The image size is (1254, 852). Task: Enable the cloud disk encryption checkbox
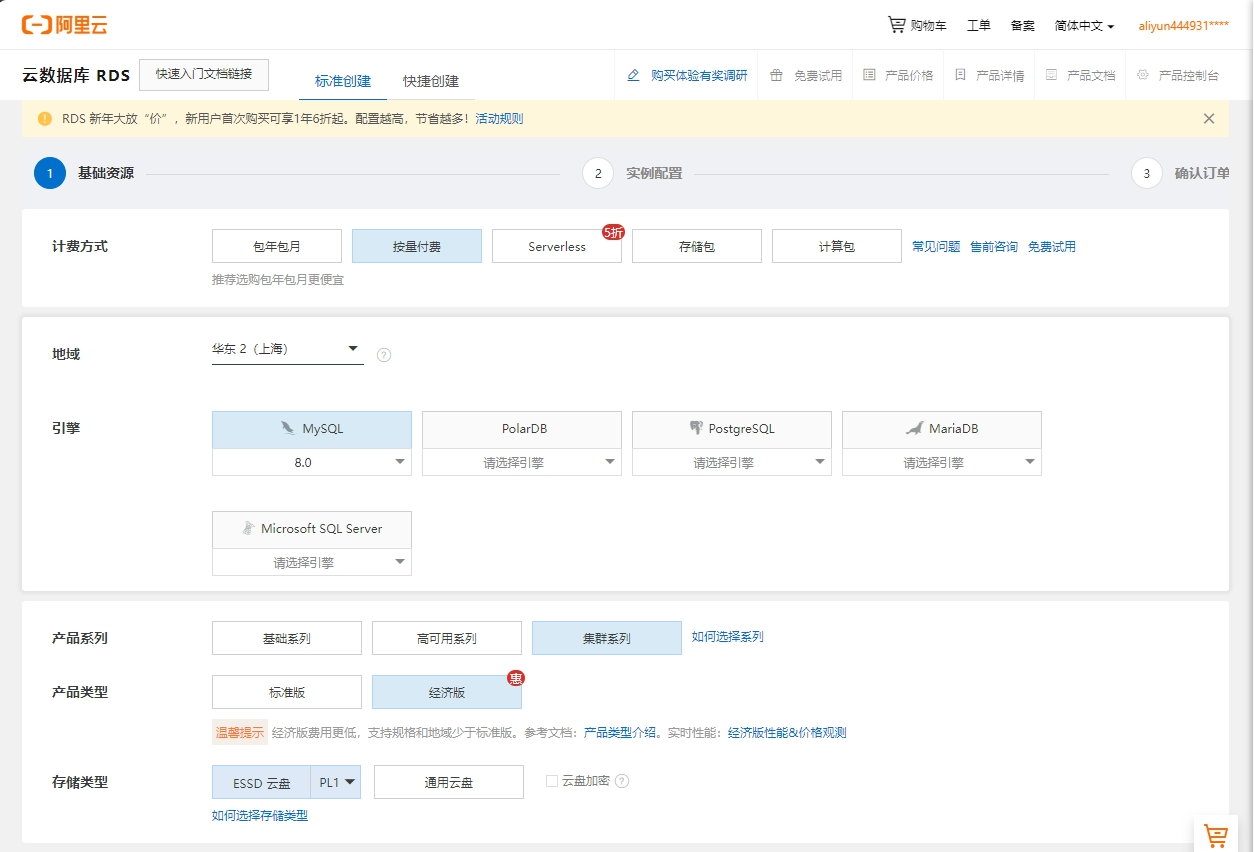click(552, 781)
